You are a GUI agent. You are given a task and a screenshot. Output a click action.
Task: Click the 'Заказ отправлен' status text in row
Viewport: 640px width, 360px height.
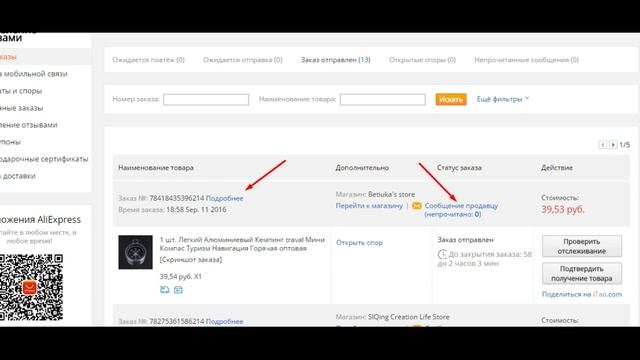tap(466, 240)
